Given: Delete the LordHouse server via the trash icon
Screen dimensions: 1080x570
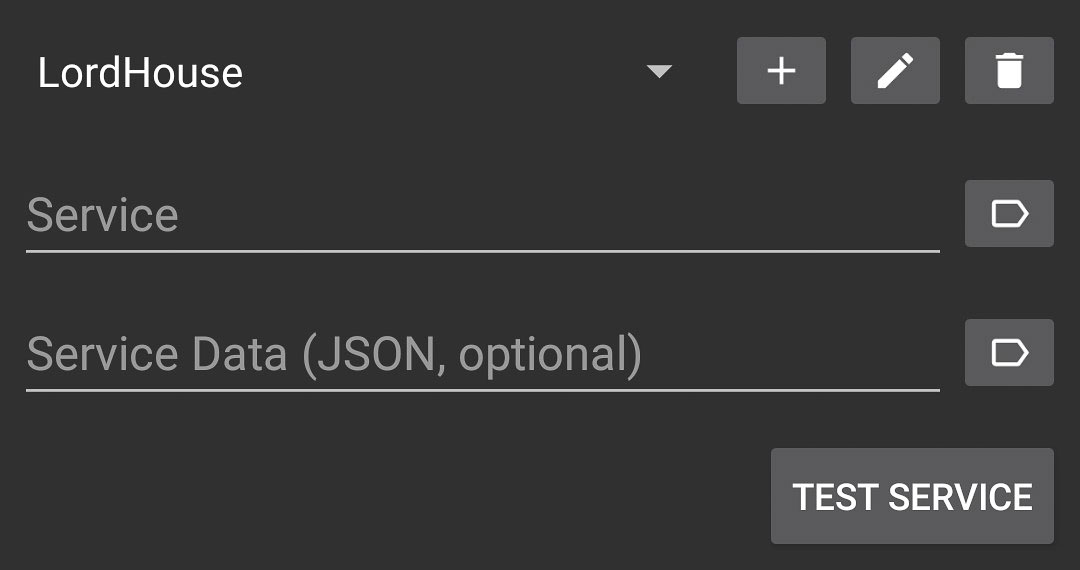Looking at the screenshot, I should click(x=1009, y=71).
